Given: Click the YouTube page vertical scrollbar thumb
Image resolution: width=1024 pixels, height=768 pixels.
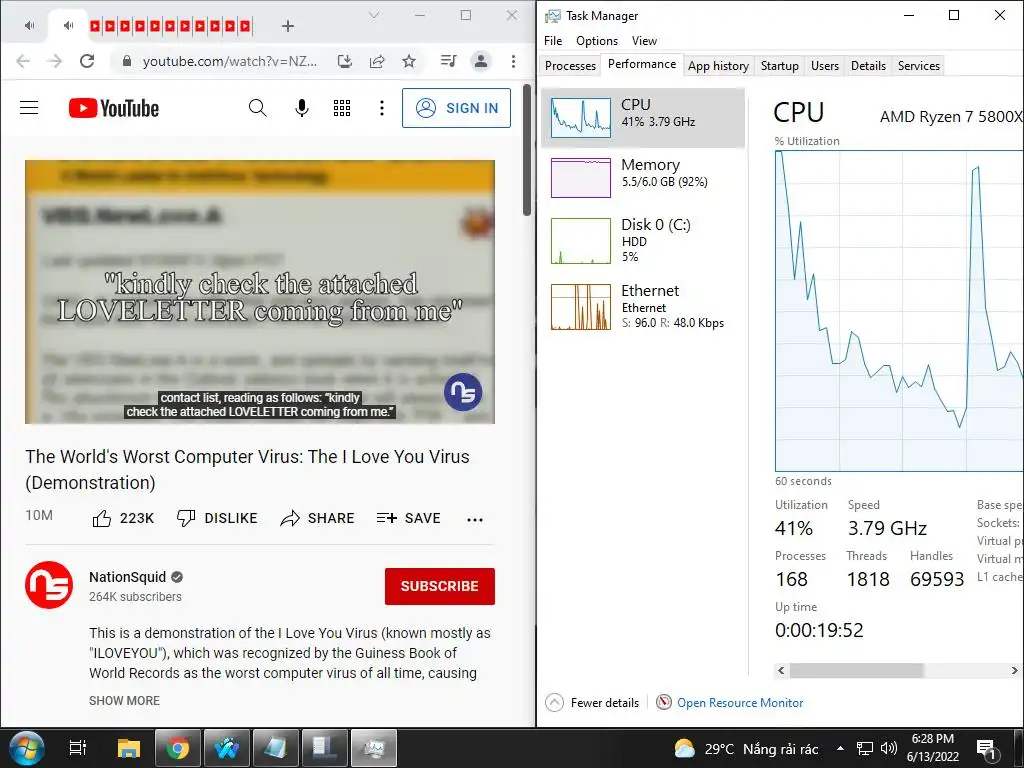Looking at the screenshot, I should 528,151.
